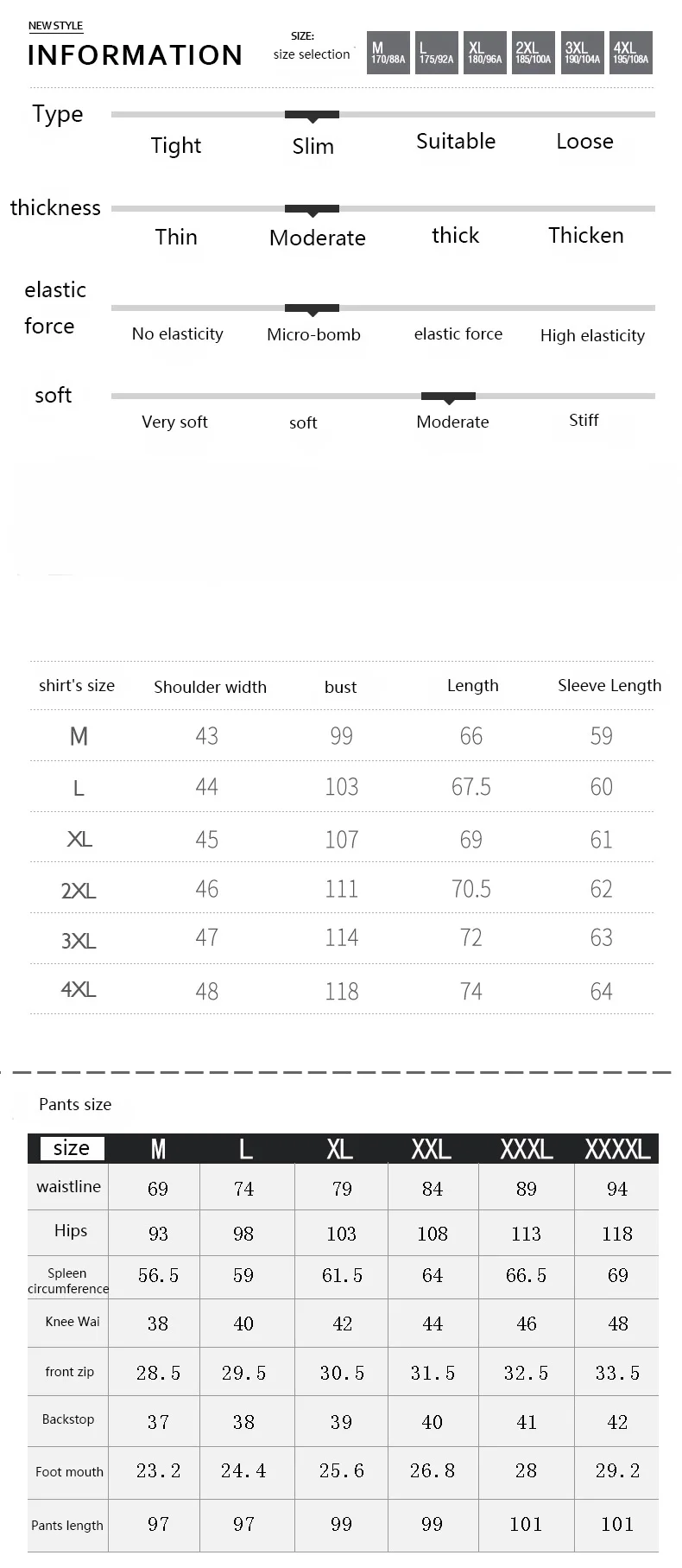Click the XXL column header in pants table
This screenshot has width=682, height=1568.
(432, 1149)
